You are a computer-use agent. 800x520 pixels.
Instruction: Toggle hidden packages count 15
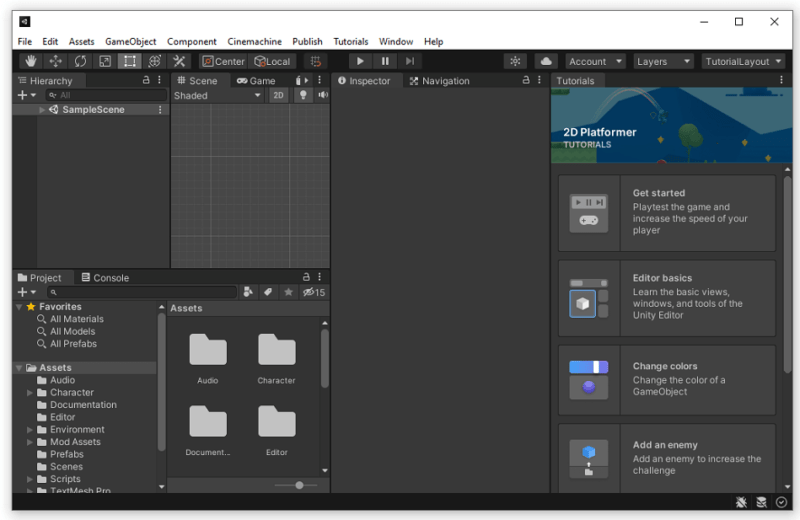[x=314, y=292]
